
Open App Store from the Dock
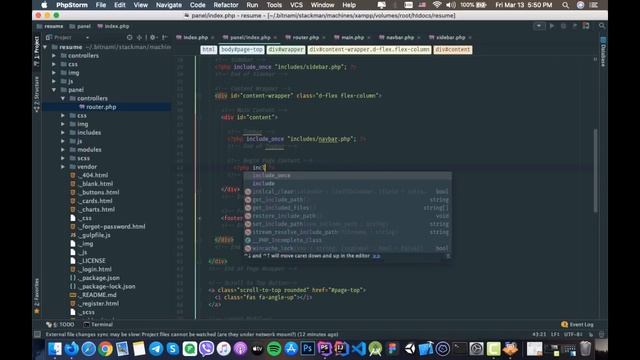291,349
